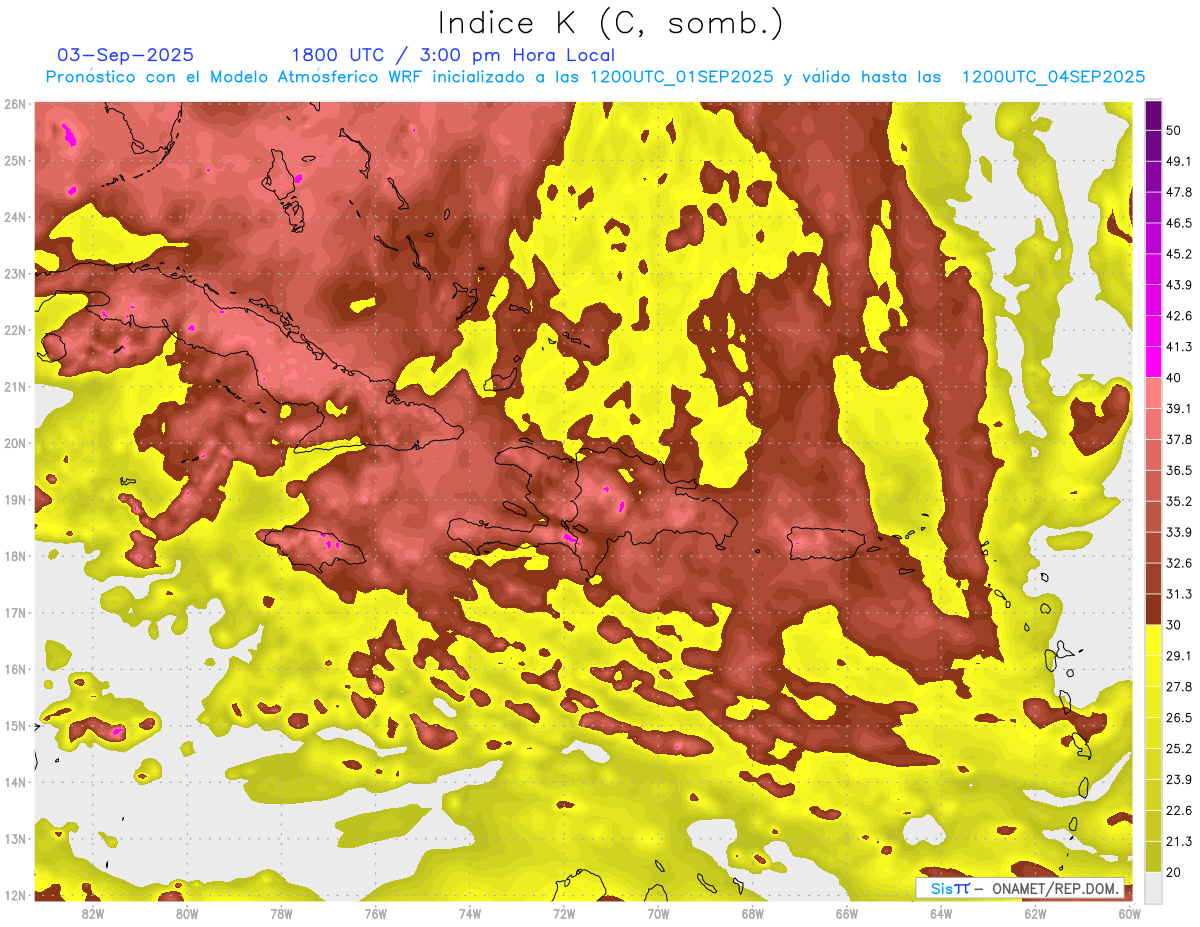Click the "39.1" color scale value

(1179, 408)
